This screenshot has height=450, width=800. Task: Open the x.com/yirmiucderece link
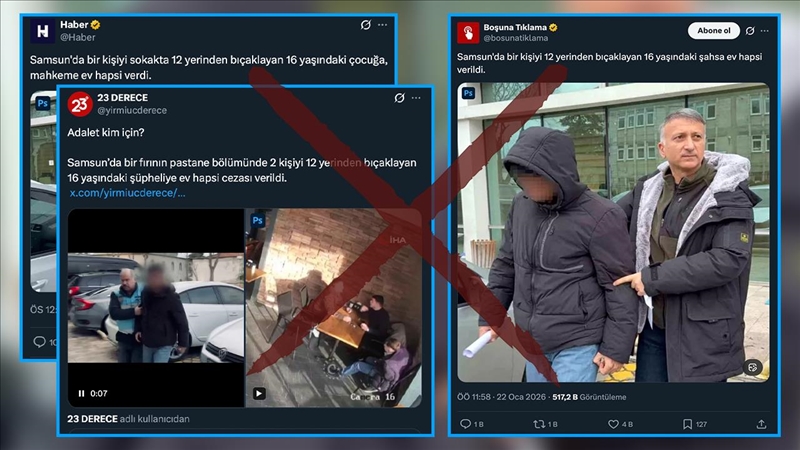[x=126, y=193]
